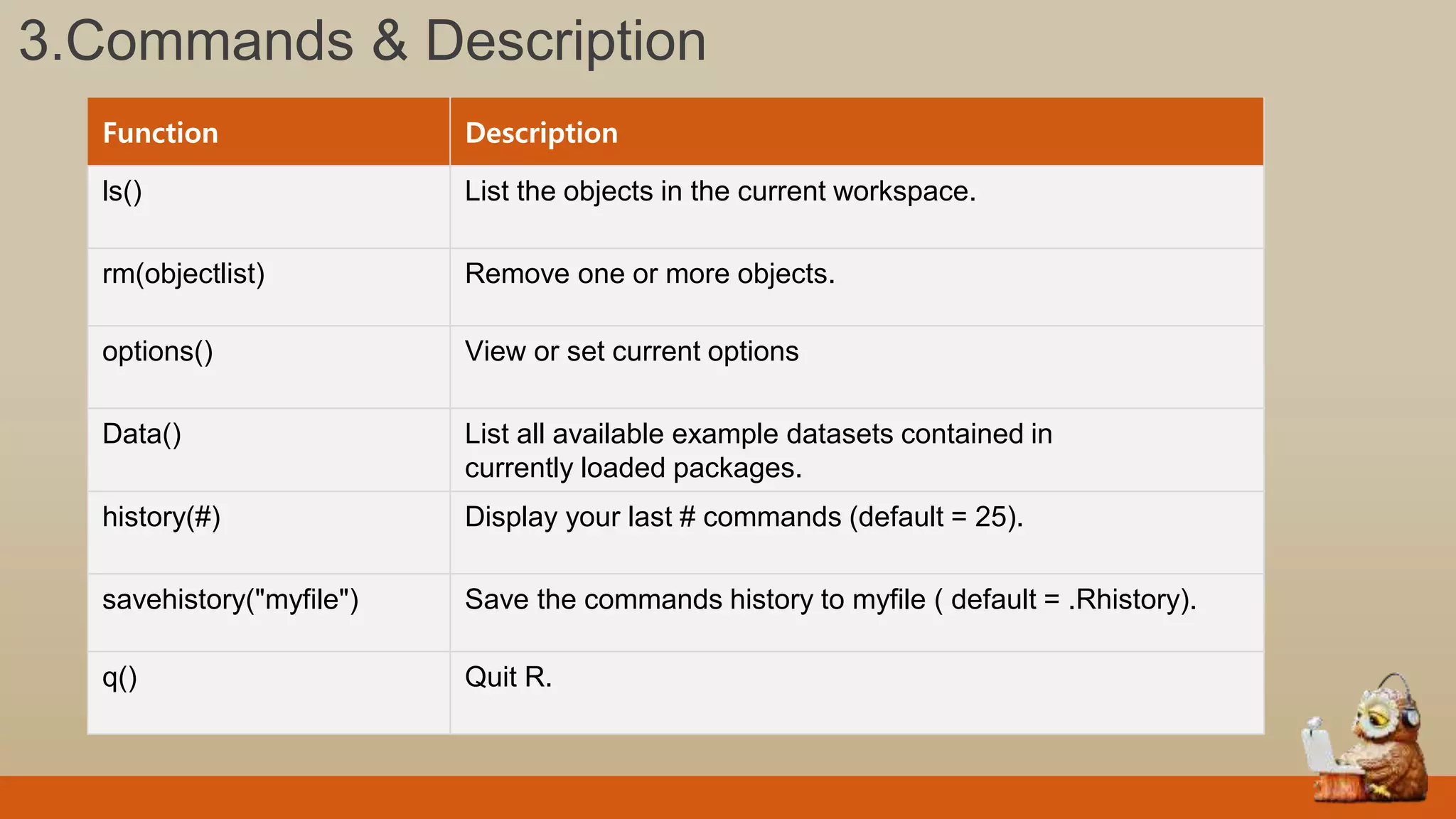The width and height of the screenshot is (1456, 819).
Task: Click "List the objects in the current workspace."
Action: [x=720, y=191]
